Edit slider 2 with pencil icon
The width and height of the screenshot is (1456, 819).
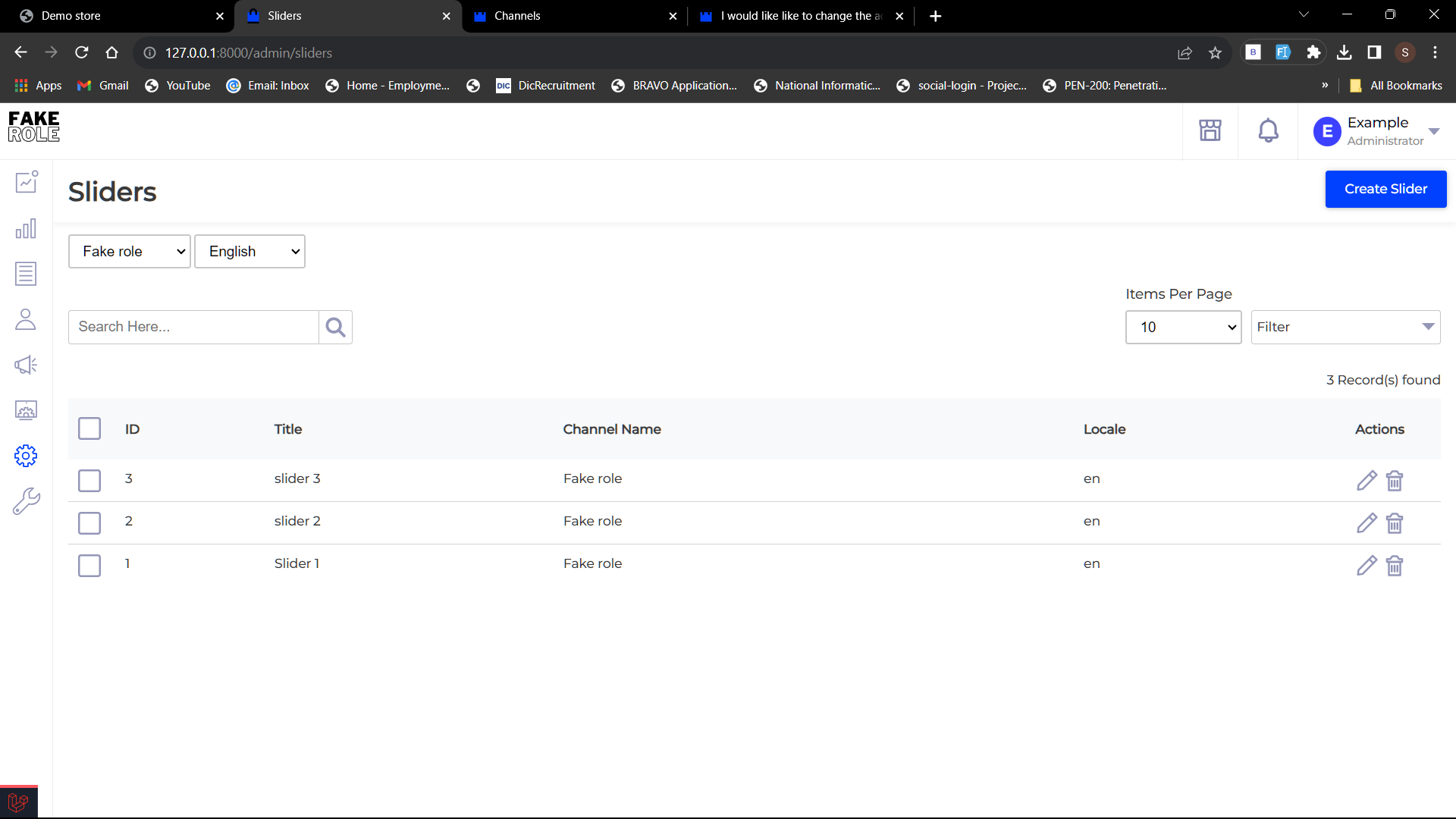click(x=1367, y=523)
